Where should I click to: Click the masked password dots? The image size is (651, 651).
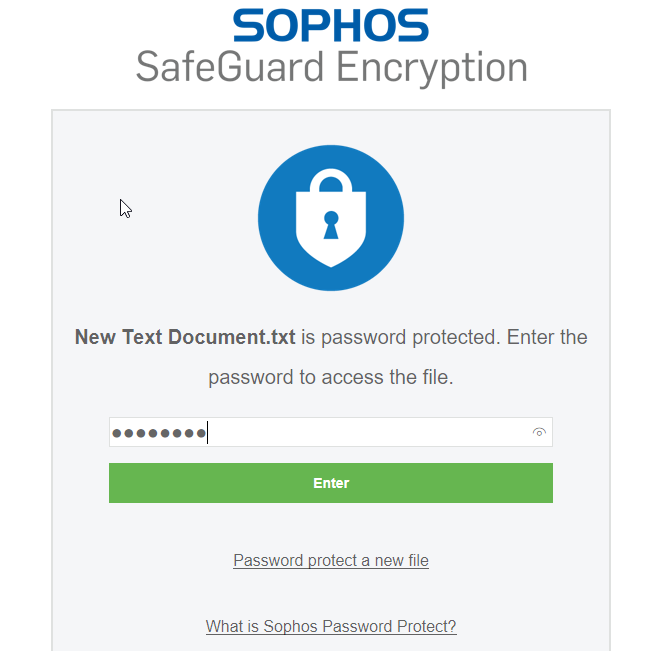point(159,433)
